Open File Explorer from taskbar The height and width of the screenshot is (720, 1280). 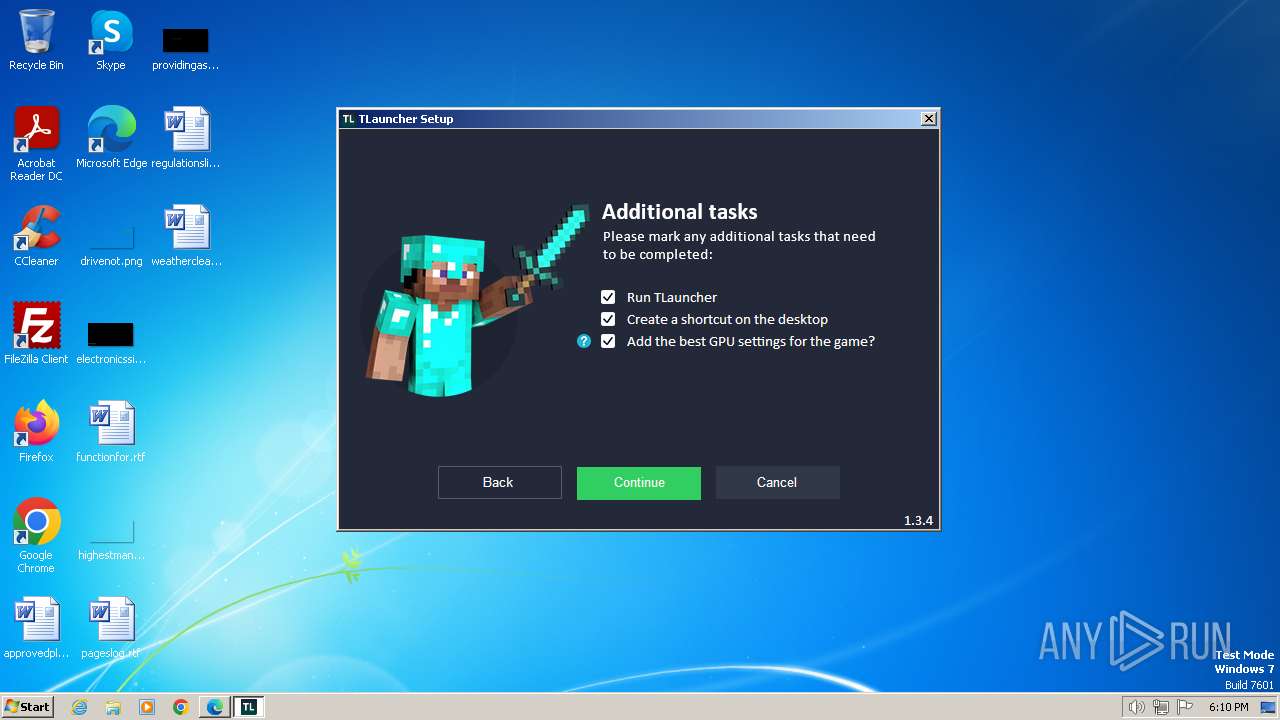113,707
